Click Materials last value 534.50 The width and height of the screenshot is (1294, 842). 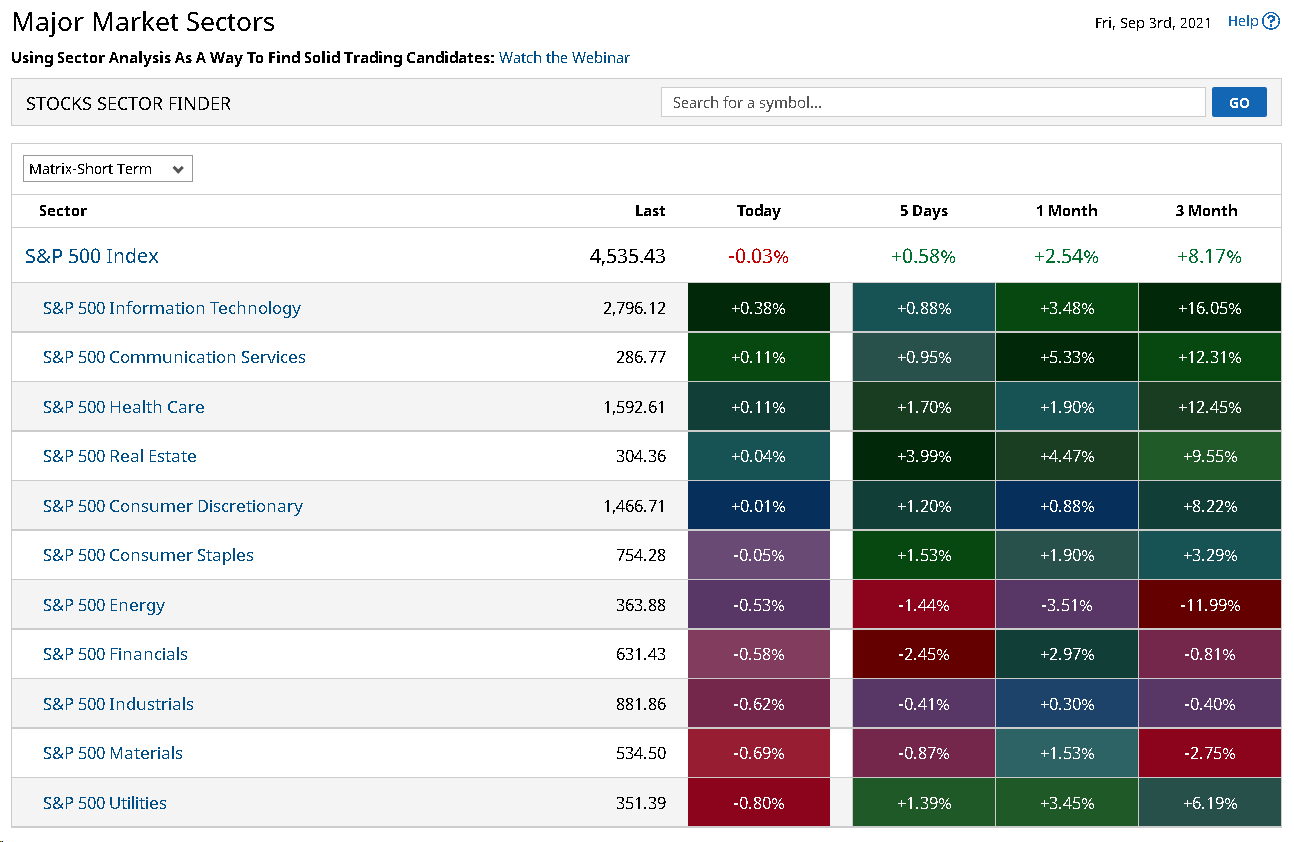click(x=641, y=753)
